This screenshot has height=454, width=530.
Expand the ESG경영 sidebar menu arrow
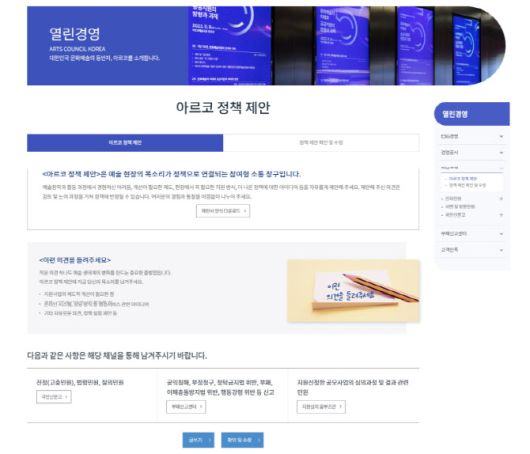[501, 136]
